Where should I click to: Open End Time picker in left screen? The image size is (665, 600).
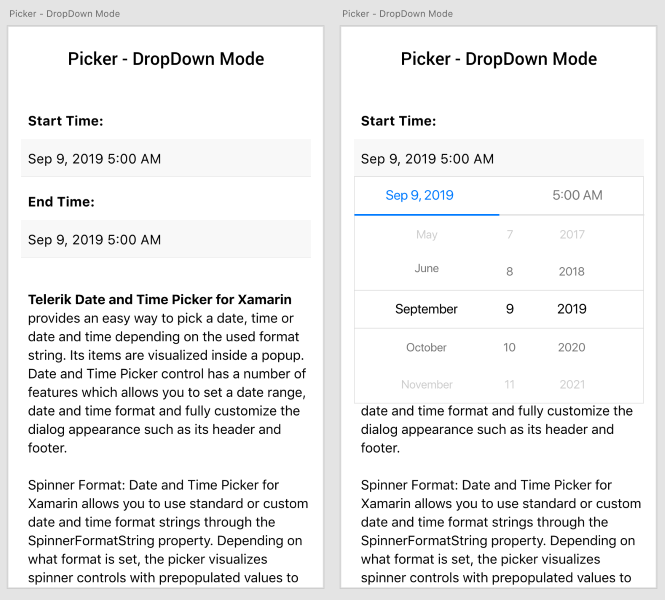click(166, 239)
